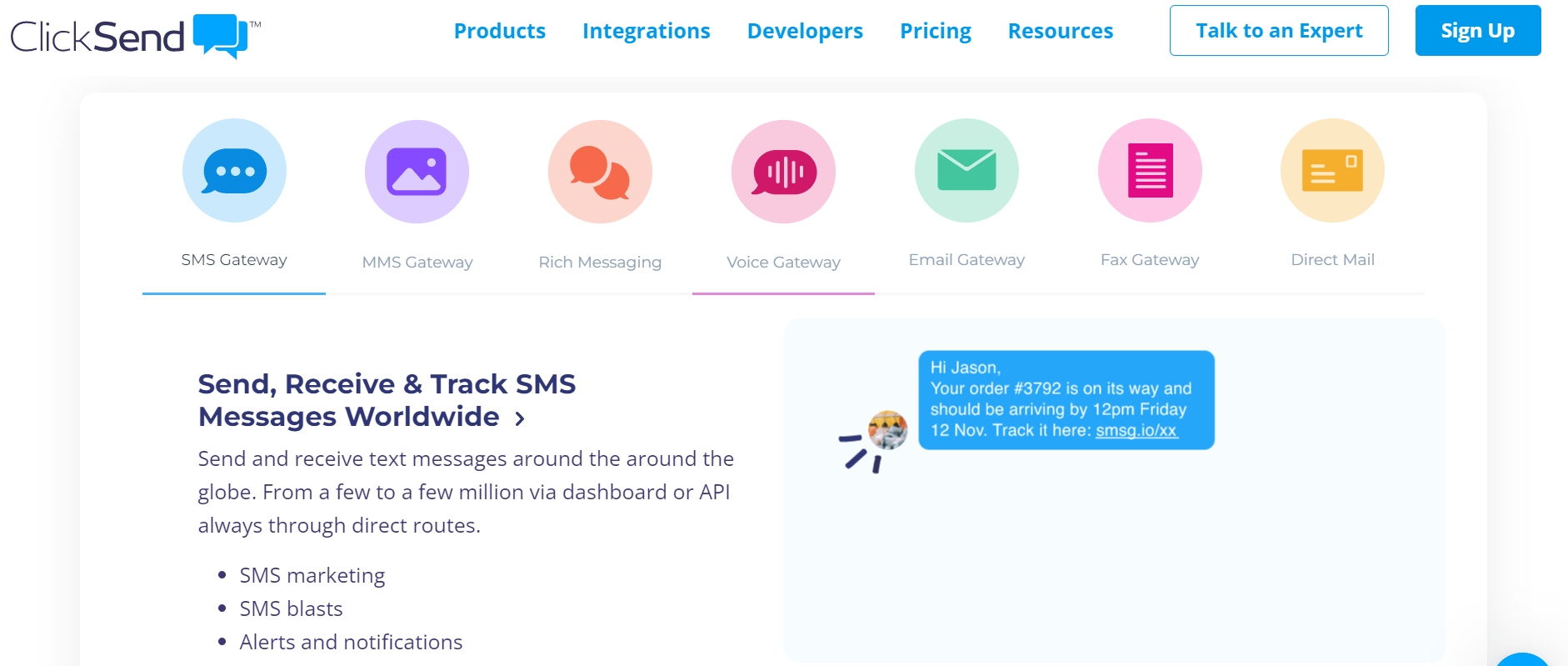Switch to the Fax Gateway tab label
1568x666 pixels.
pyautogui.click(x=1150, y=260)
